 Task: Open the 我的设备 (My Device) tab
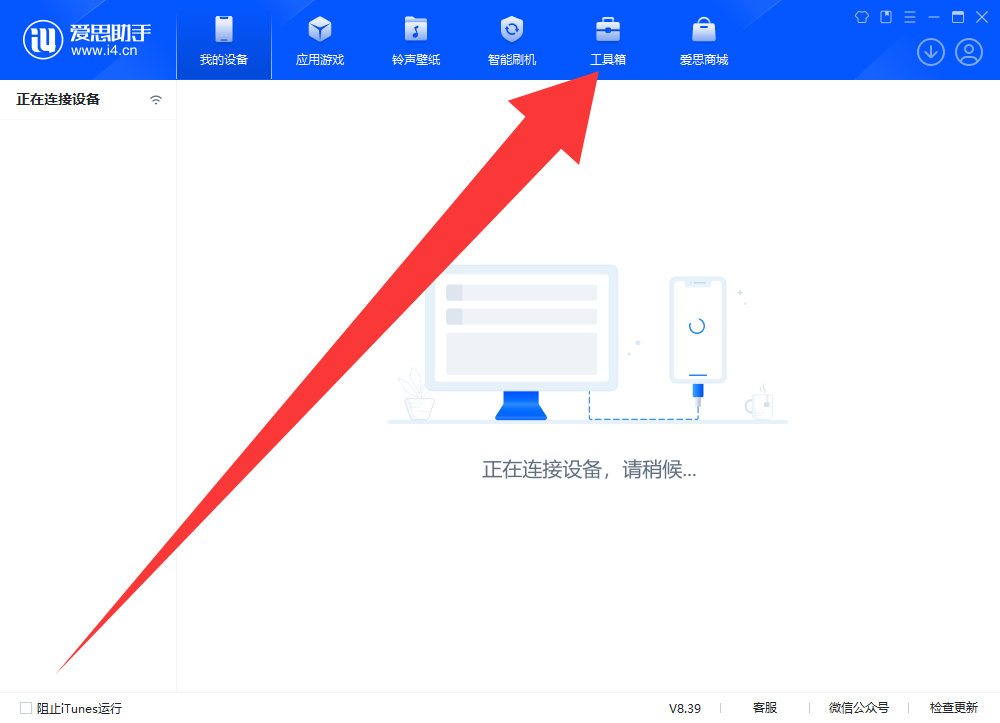(223, 42)
